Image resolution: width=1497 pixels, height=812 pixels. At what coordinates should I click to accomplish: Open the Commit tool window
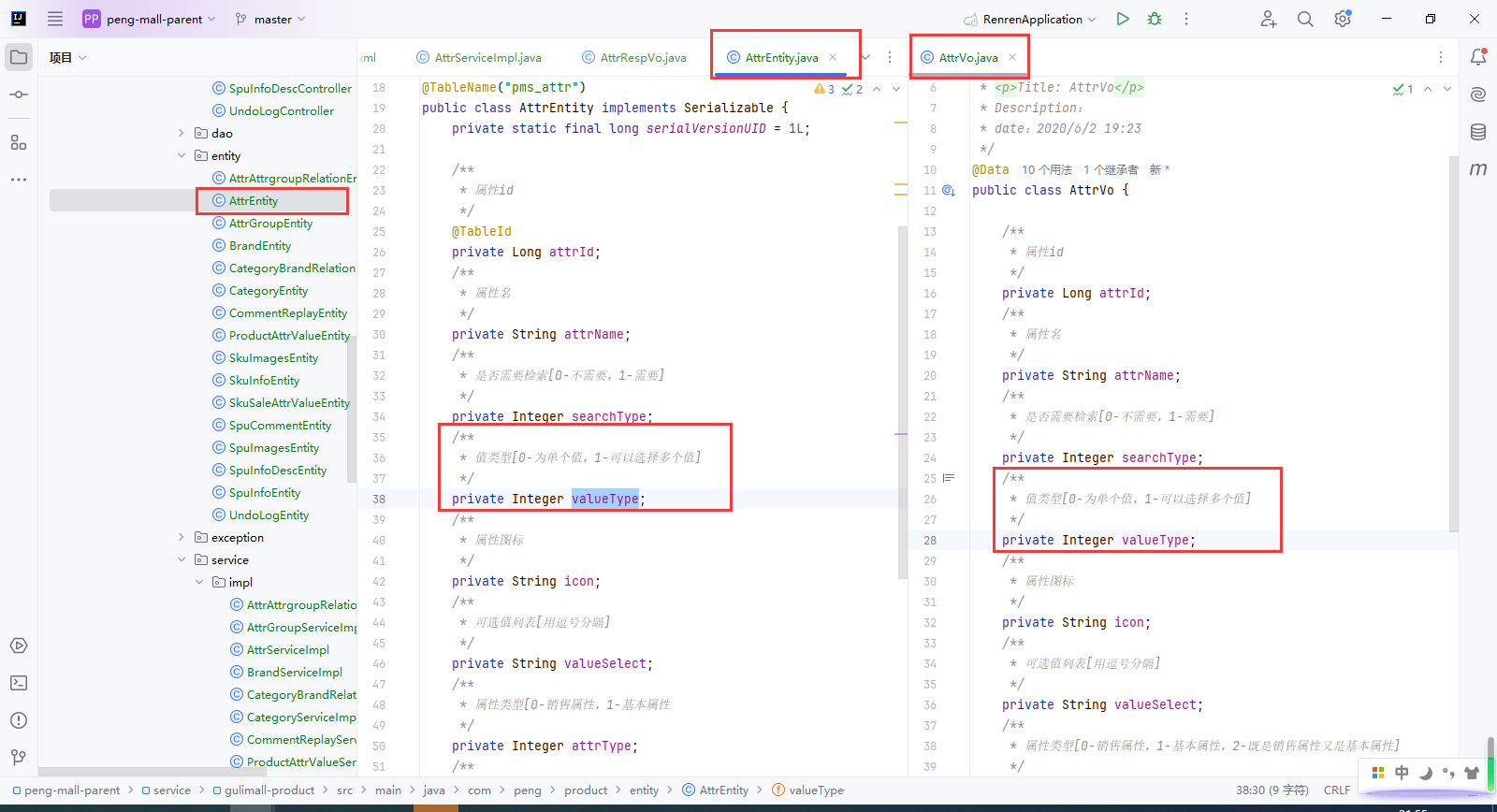pos(19,94)
